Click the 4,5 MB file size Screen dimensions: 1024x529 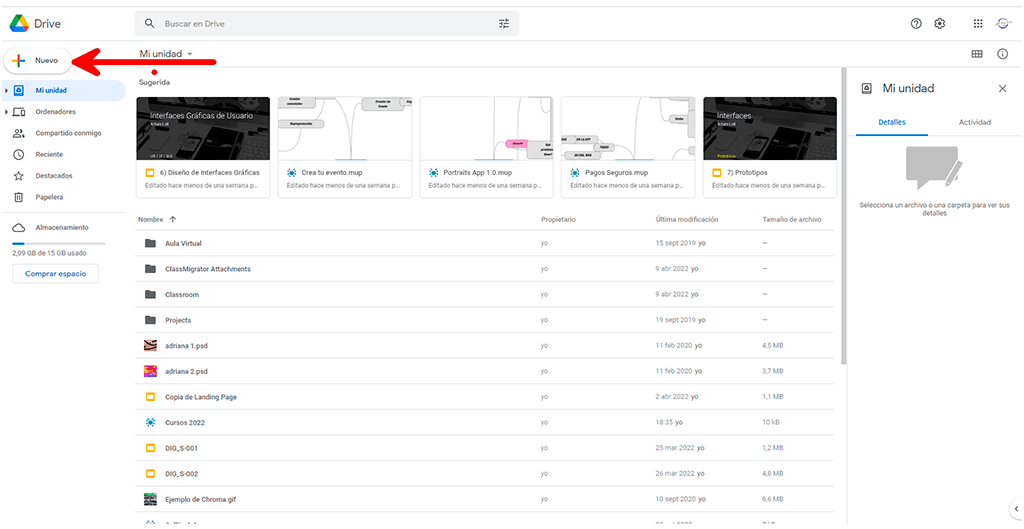pyautogui.click(x=773, y=345)
